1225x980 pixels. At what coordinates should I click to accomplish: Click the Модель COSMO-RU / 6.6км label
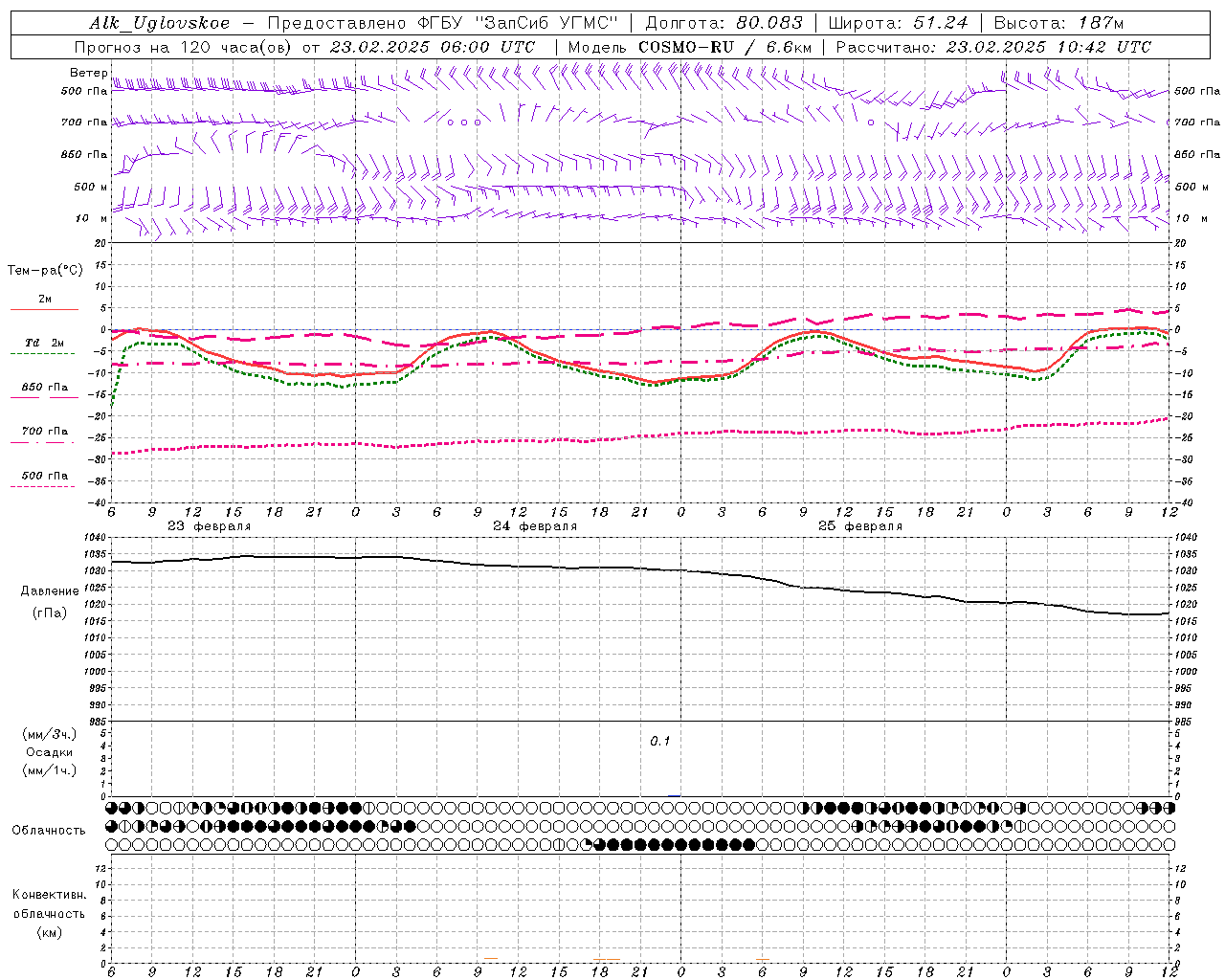[690, 47]
